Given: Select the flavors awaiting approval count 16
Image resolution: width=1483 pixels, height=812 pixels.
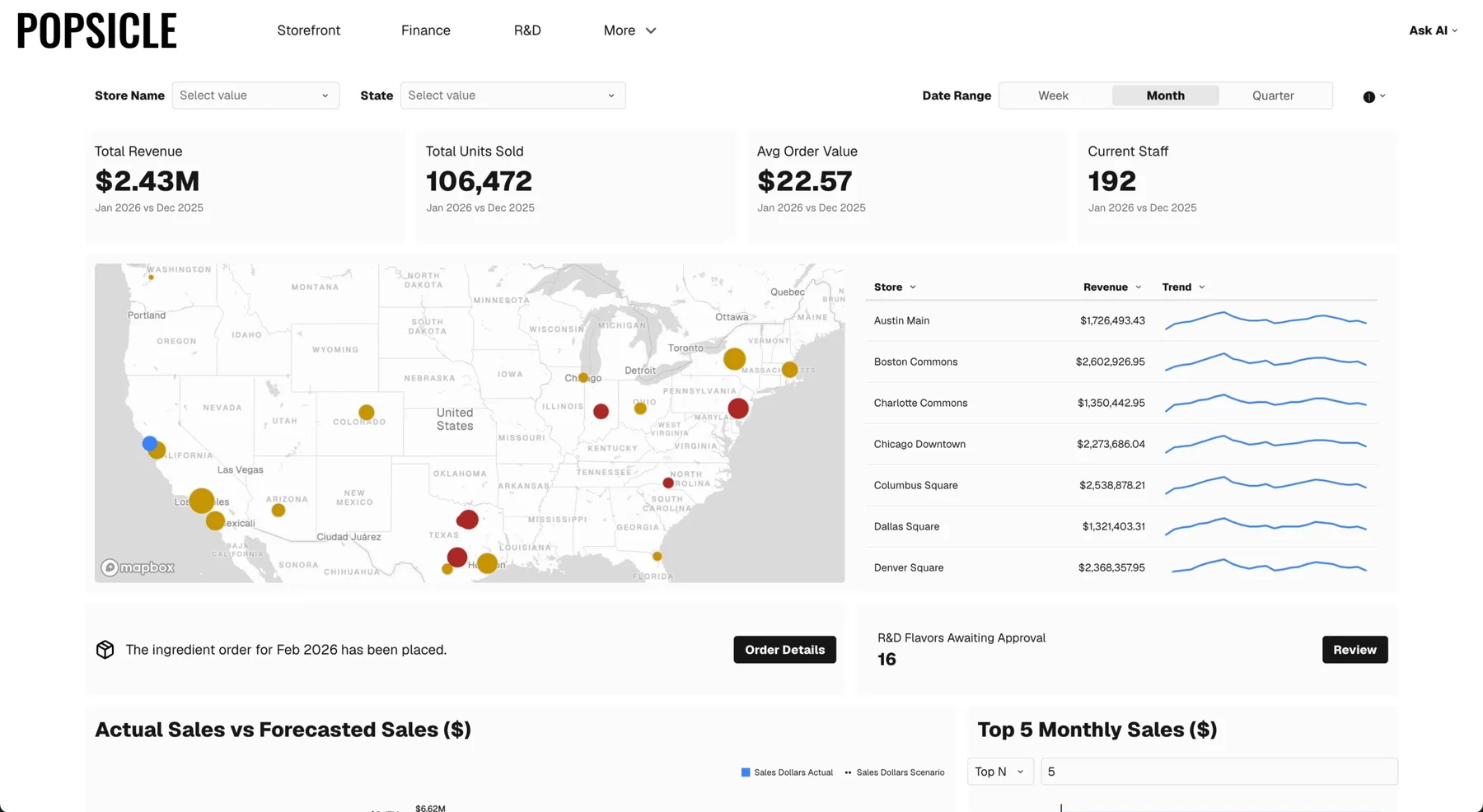Looking at the screenshot, I should [x=887, y=659].
